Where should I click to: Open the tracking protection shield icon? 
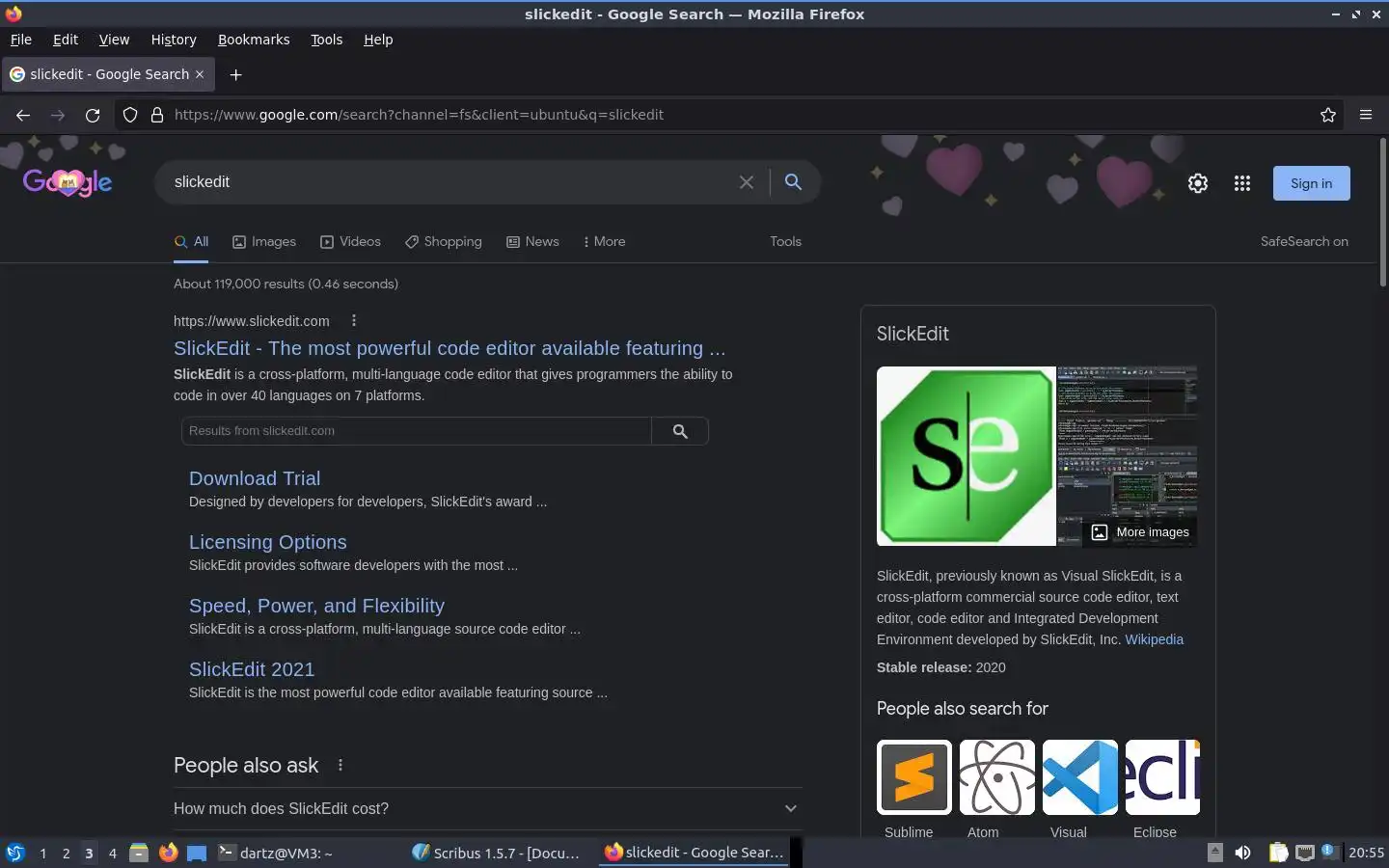click(130, 115)
